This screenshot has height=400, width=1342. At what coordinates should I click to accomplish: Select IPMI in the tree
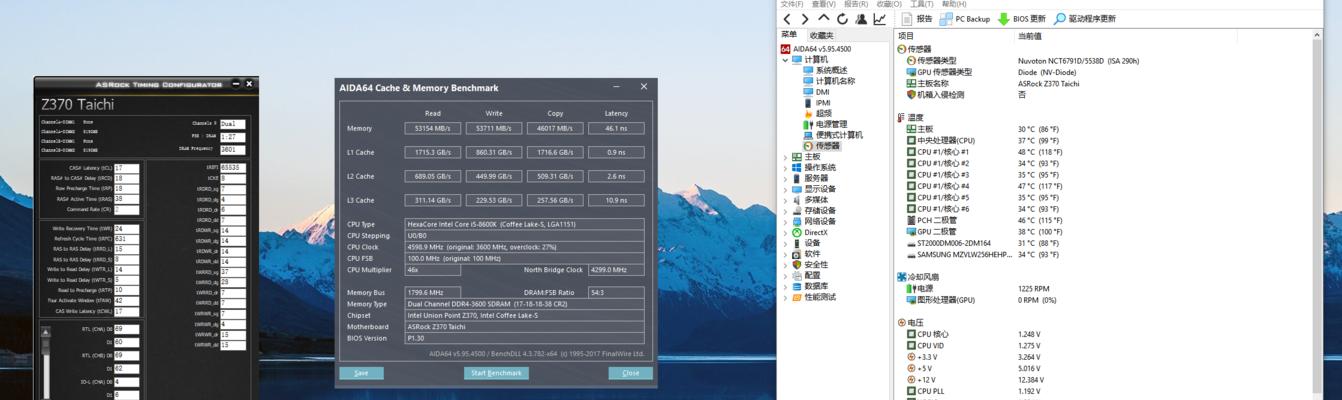click(816, 103)
